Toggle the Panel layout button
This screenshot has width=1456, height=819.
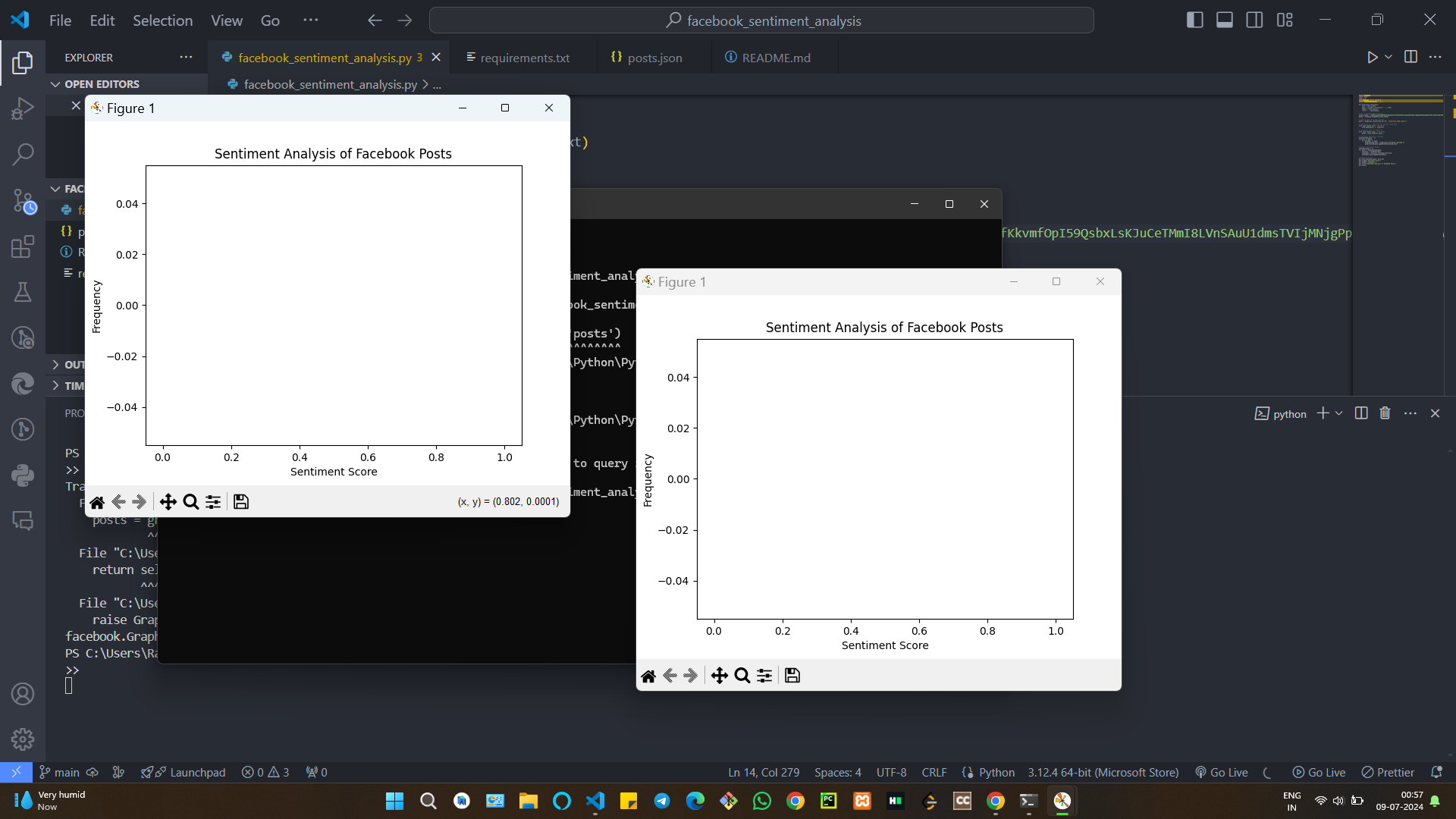tap(1224, 20)
